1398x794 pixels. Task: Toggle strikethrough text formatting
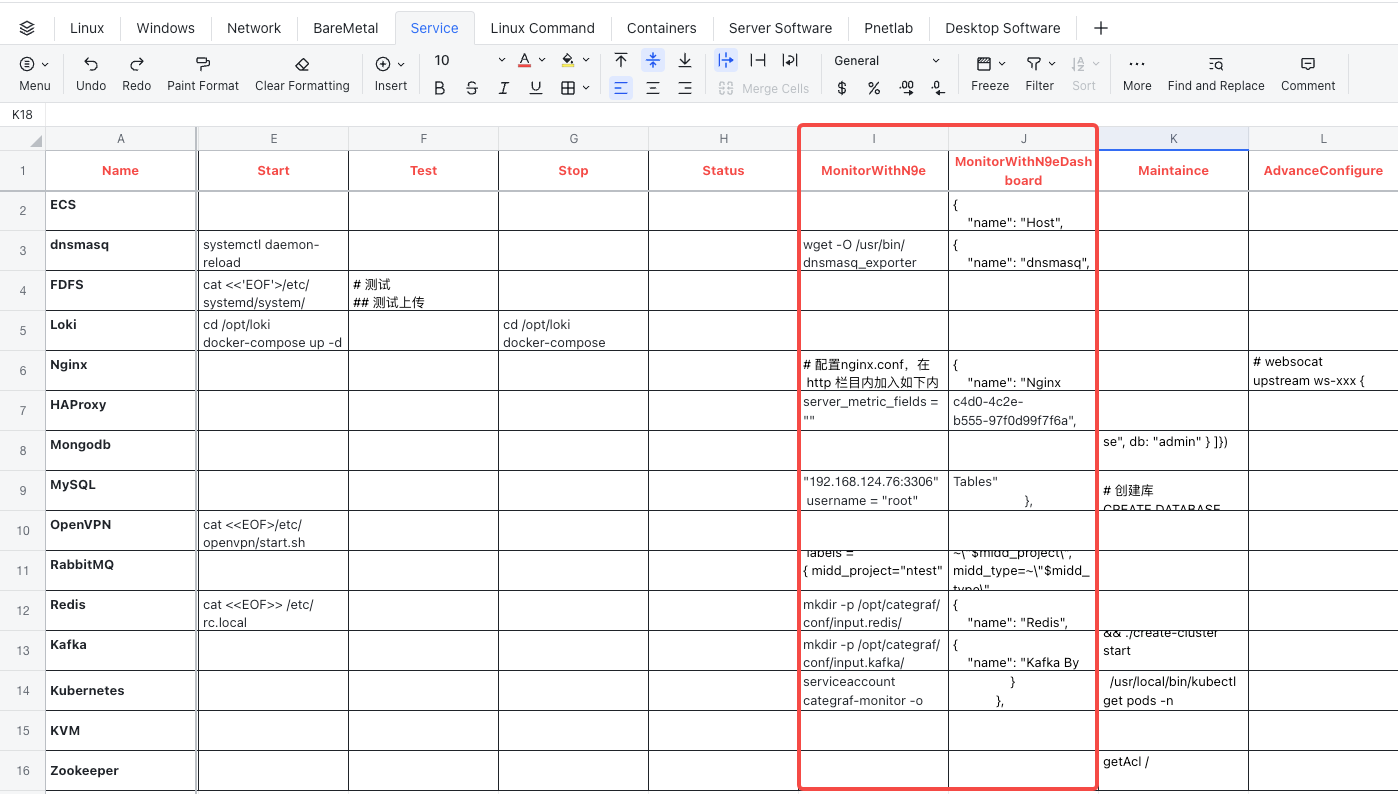click(x=472, y=88)
